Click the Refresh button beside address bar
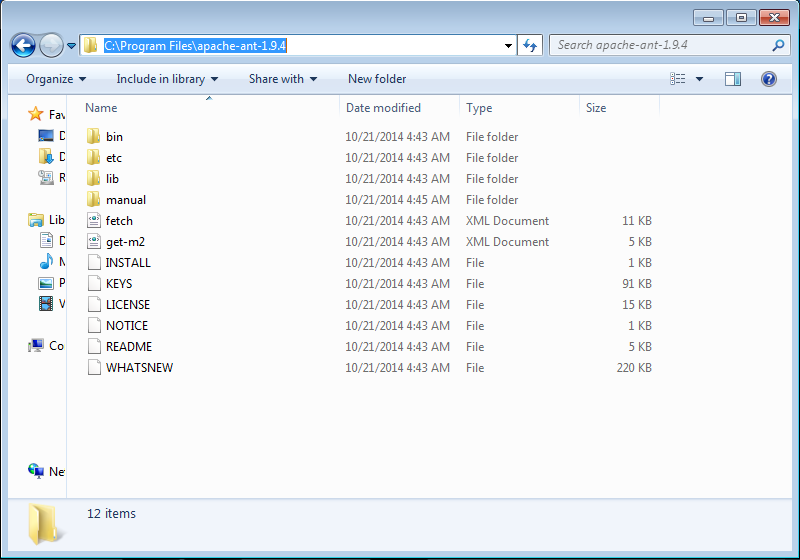 pyautogui.click(x=530, y=45)
